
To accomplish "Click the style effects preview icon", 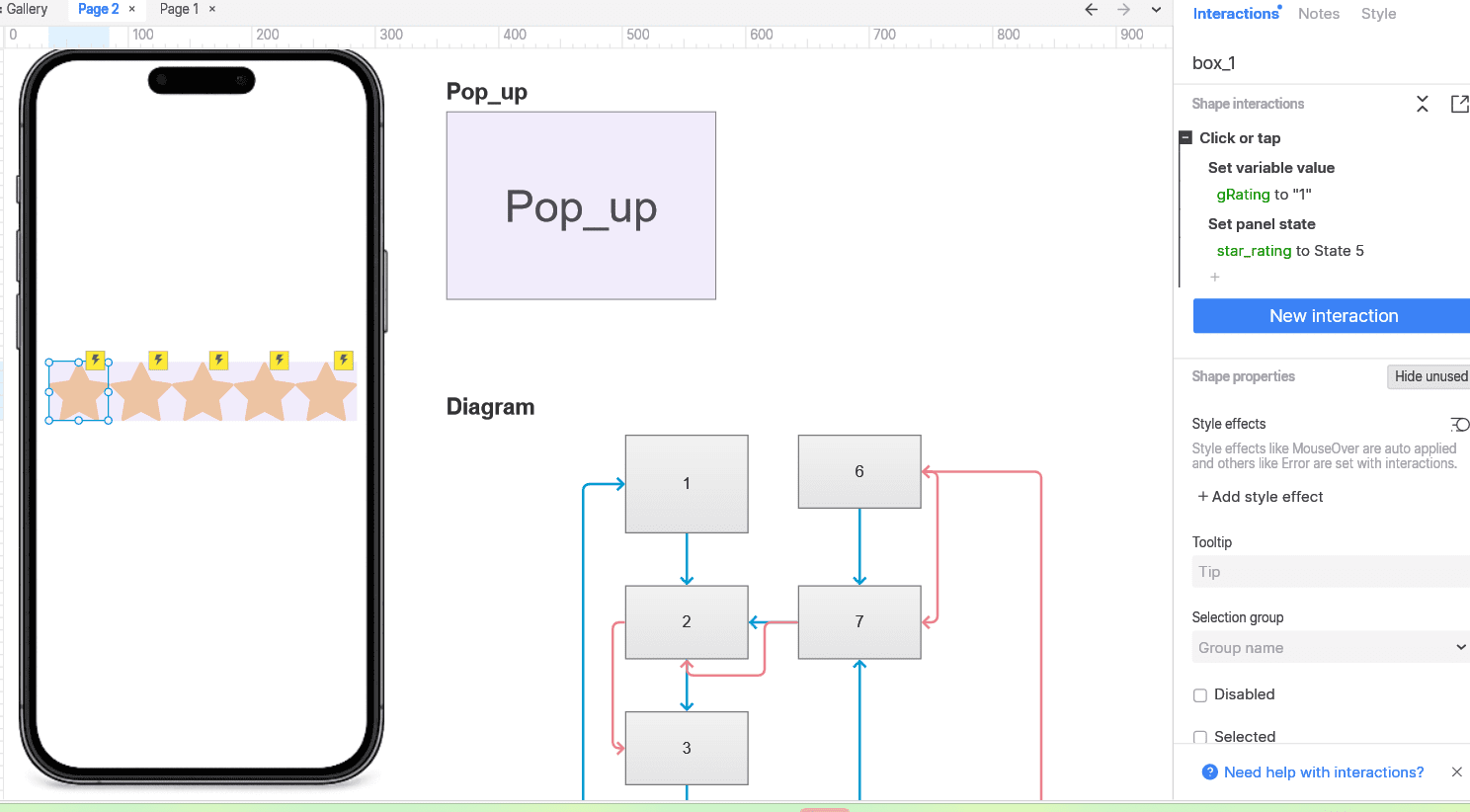I will tap(1459, 425).
